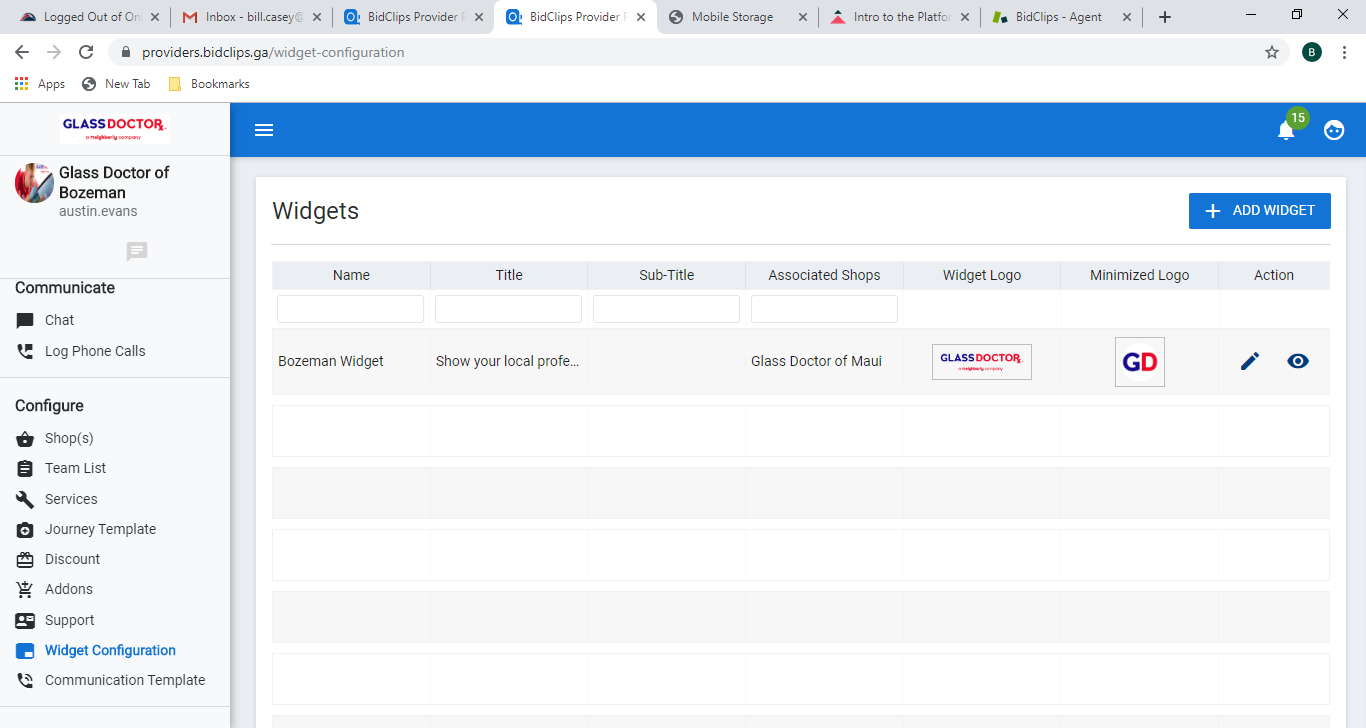Reload the page with refresh icon
Viewport: 1366px width, 728px height.
click(86, 52)
